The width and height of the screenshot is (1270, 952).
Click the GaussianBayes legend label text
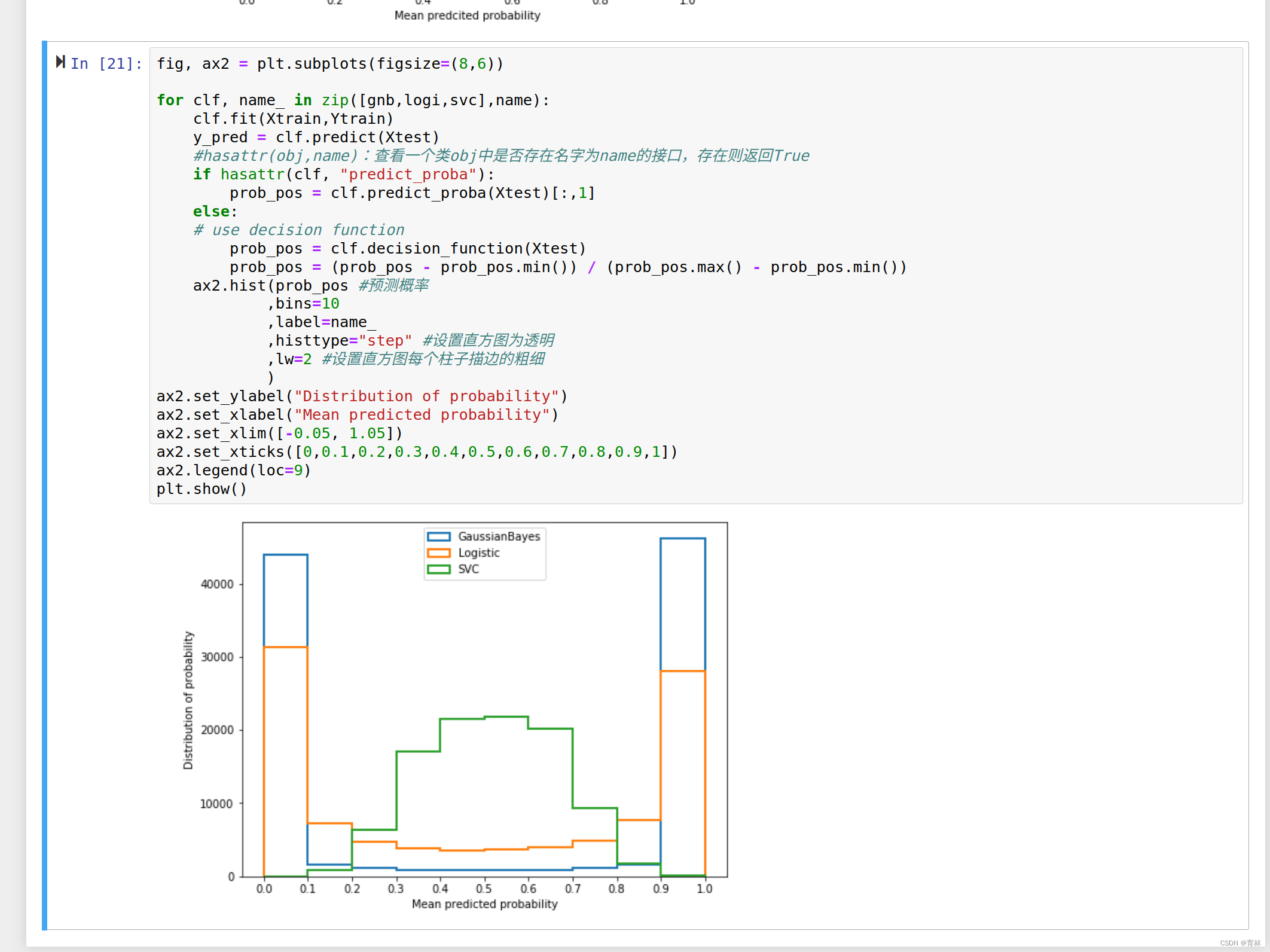[x=499, y=536]
